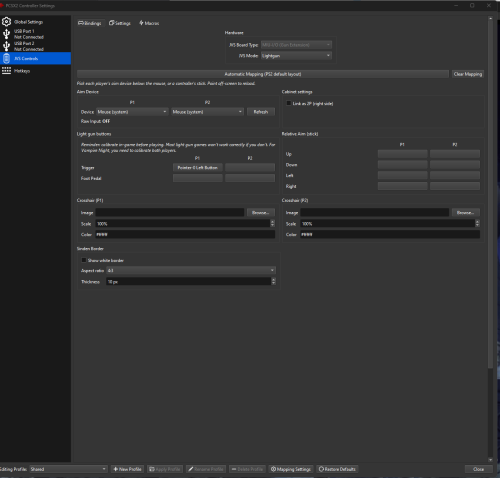Viewport: 500px width, 478px height.
Task: Open the P1 aim Device dropdown
Action: pyautogui.click(x=132, y=112)
